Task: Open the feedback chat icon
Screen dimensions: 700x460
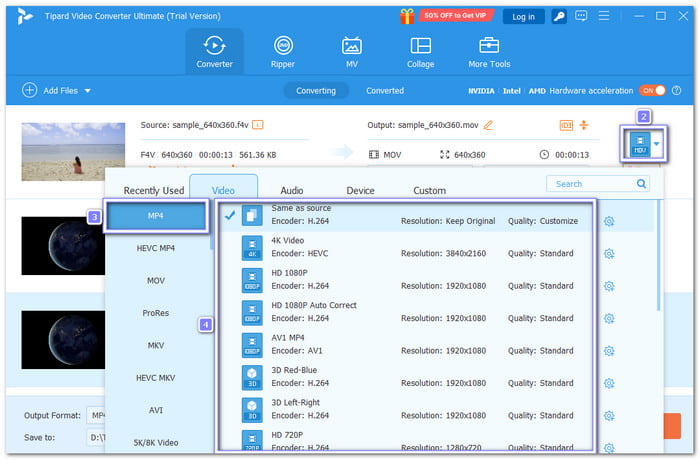Action: pos(582,16)
